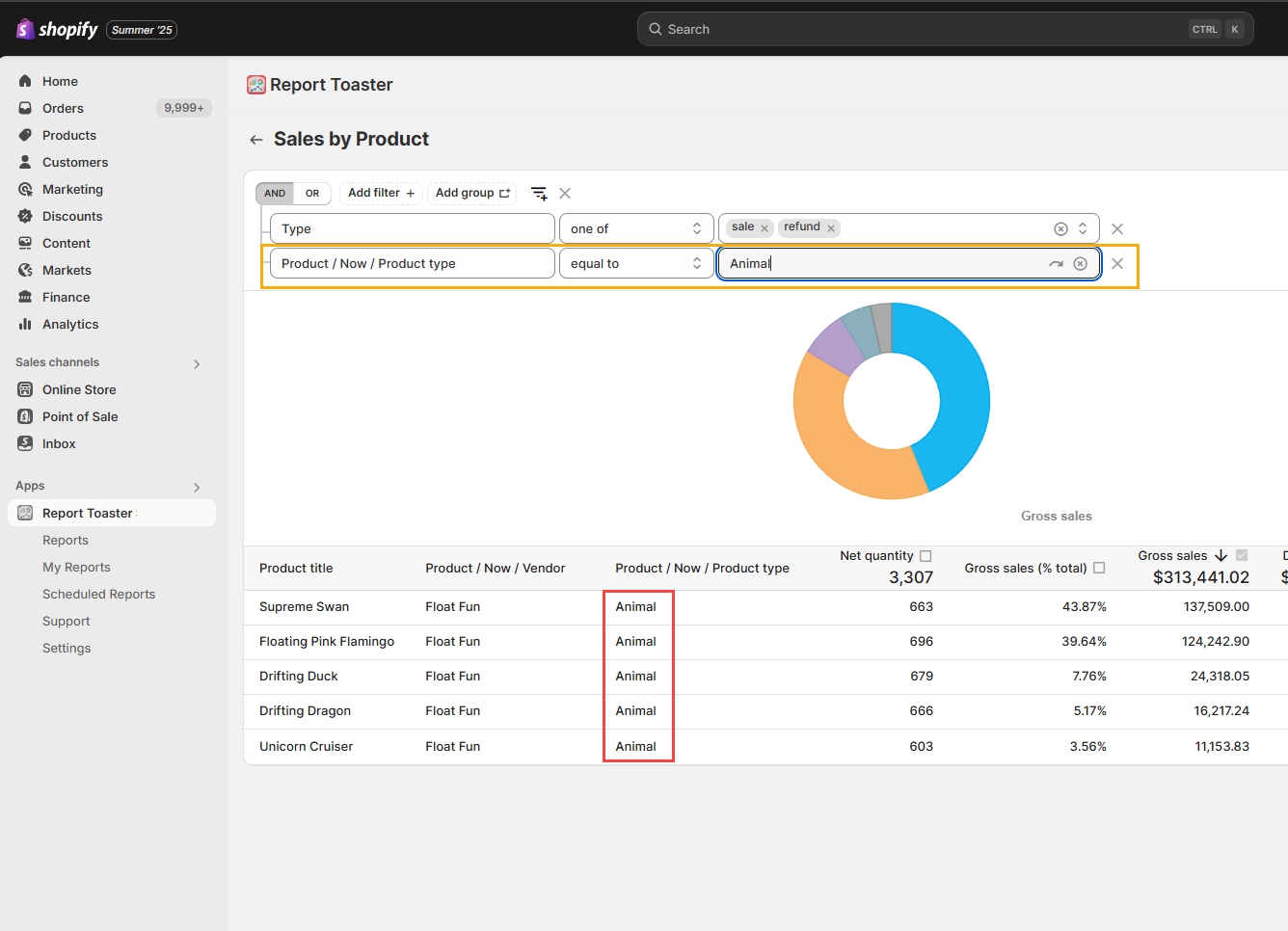Remove the 'refund' tag from Type filter
This screenshot has height=931, width=1288.
(831, 228)
